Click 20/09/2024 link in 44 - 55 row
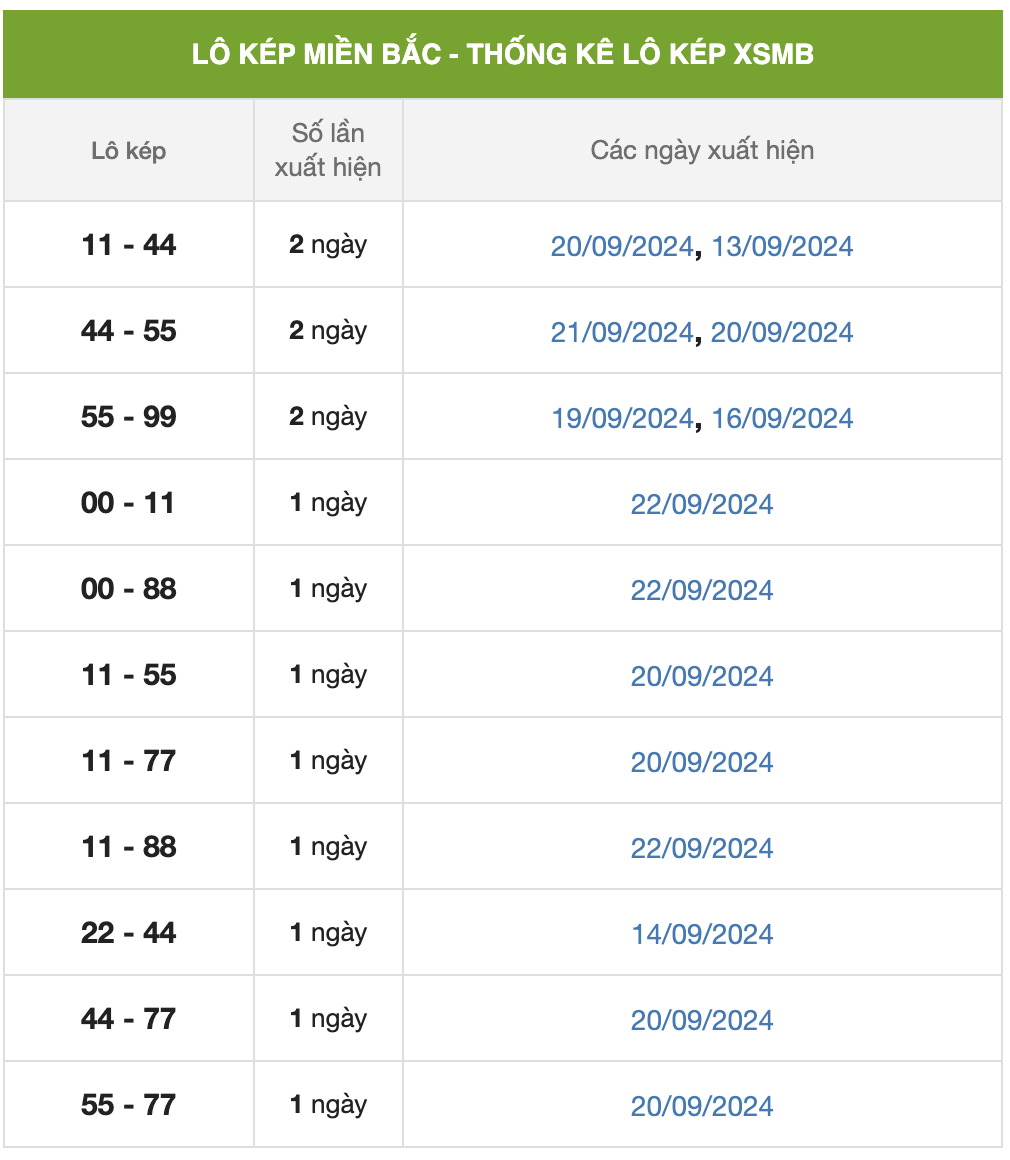 tap(782, 332)
